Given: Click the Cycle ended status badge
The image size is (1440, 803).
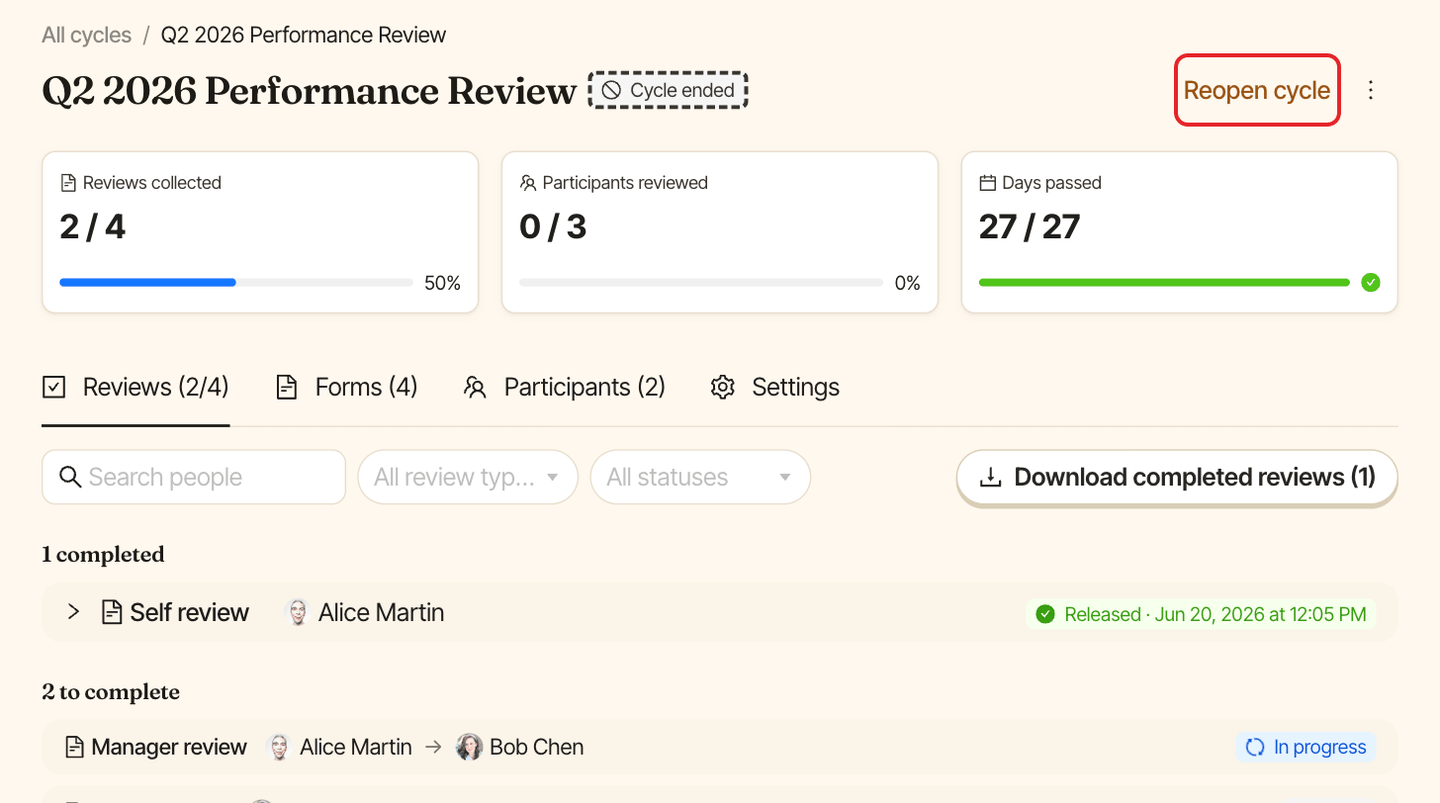Looking at the screenshot, I should pyautogui.click(x=668, y=90).
